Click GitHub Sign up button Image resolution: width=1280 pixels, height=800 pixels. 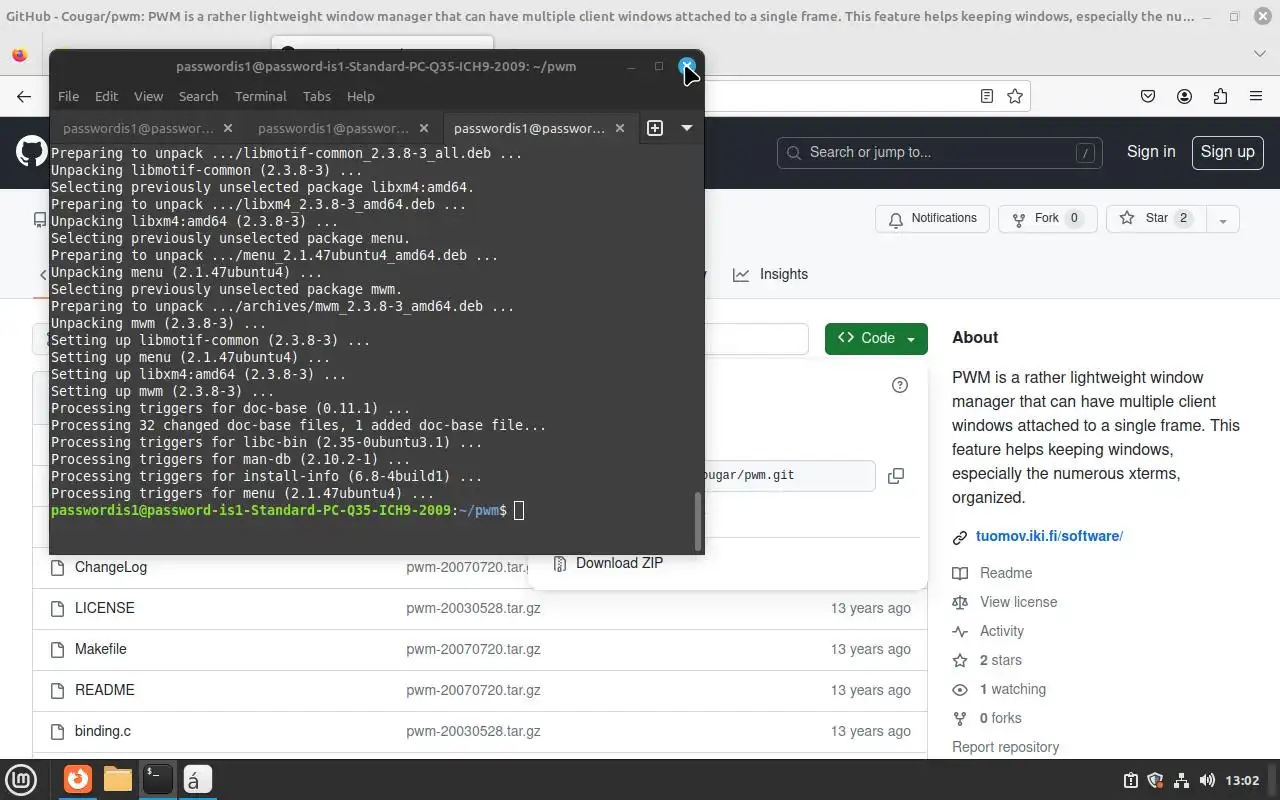(1227, 152)
